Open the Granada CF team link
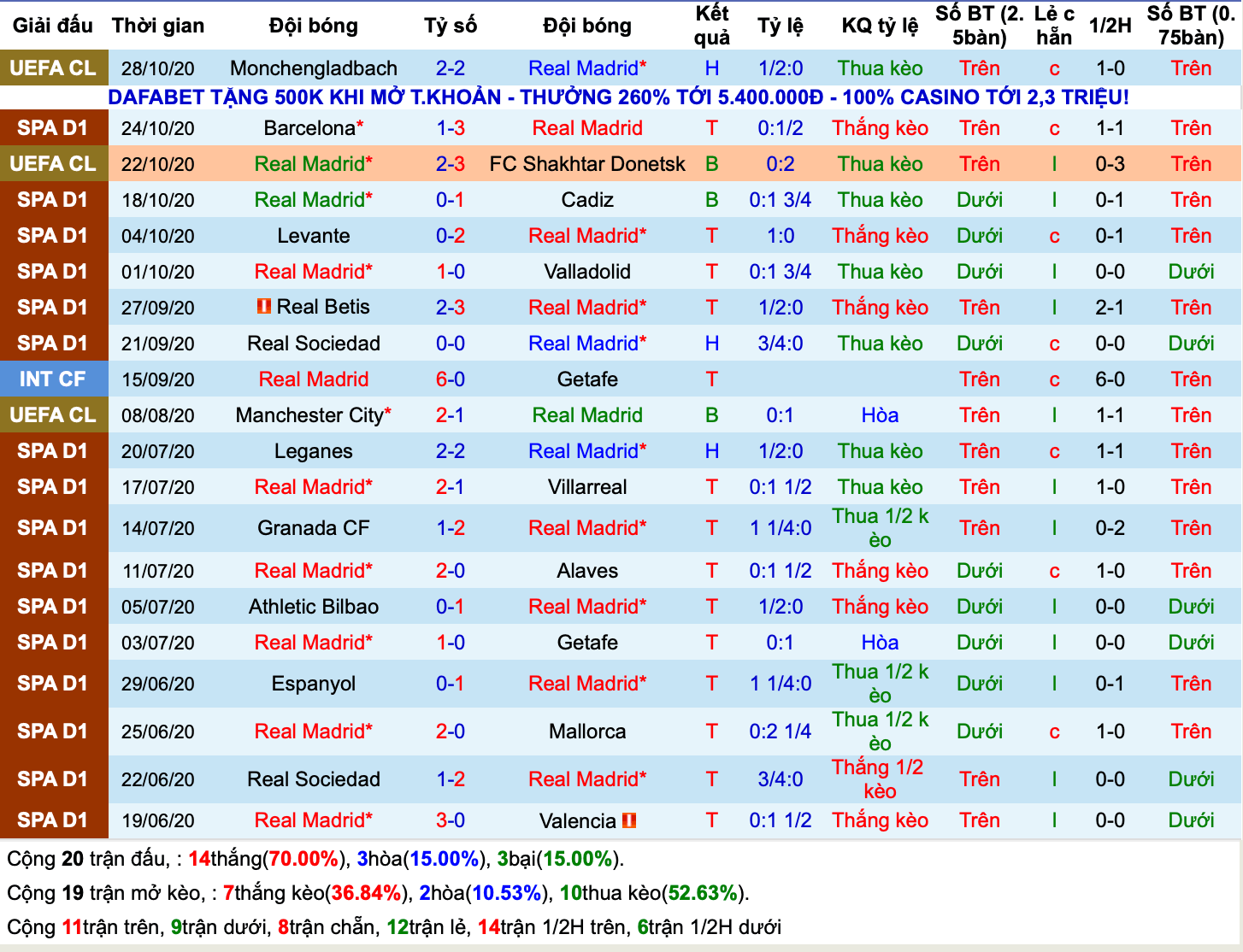 314,528
